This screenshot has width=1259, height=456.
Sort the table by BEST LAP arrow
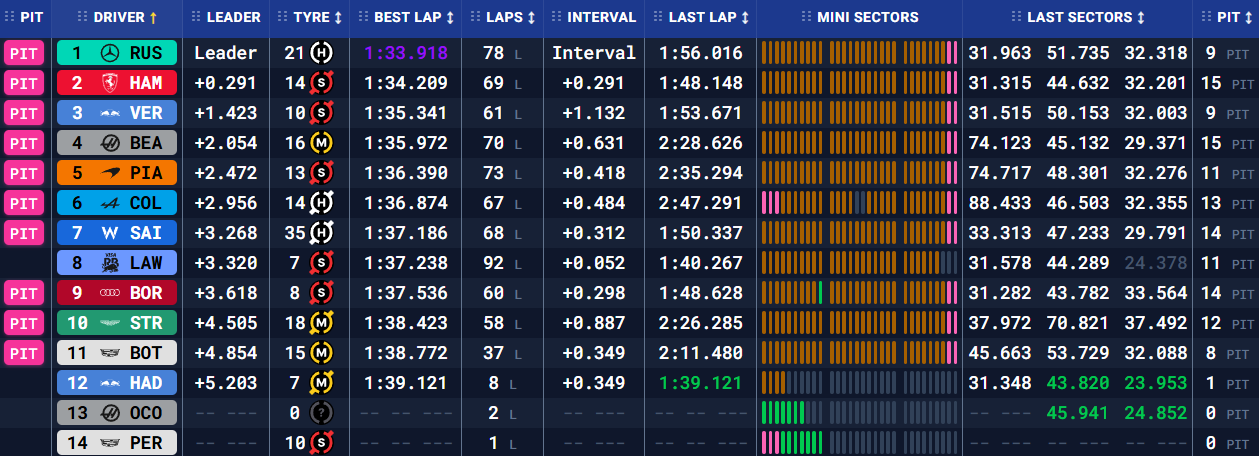(450, 17)
